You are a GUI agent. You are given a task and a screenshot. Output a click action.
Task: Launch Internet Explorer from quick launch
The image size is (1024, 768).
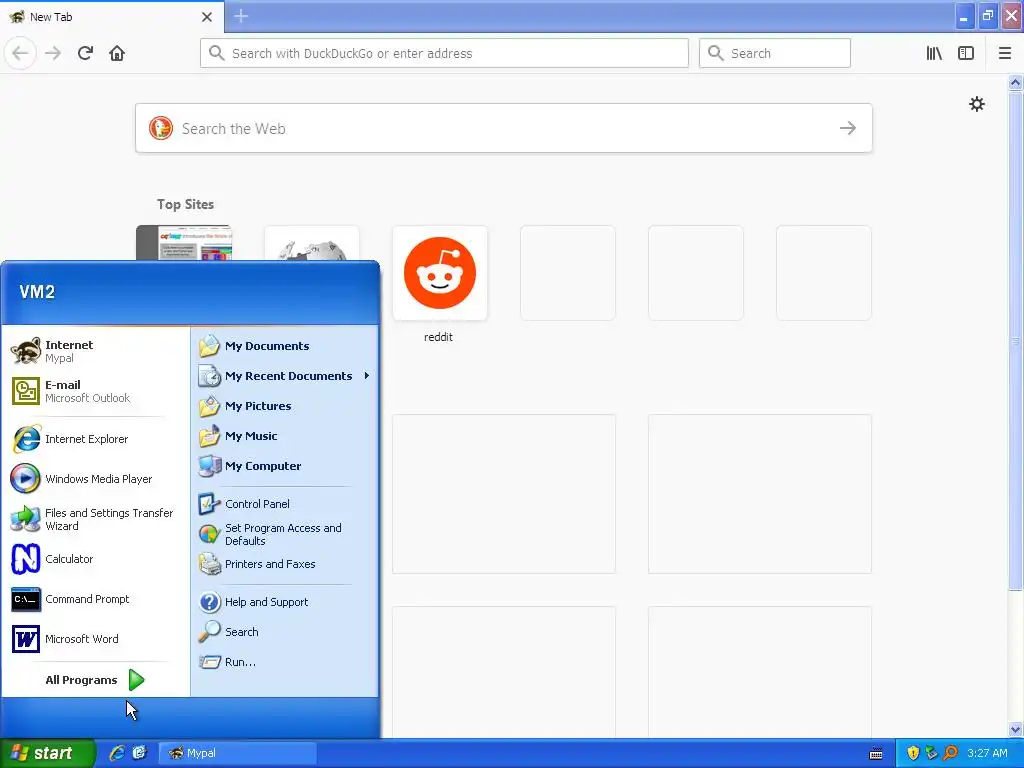point(117,753)
